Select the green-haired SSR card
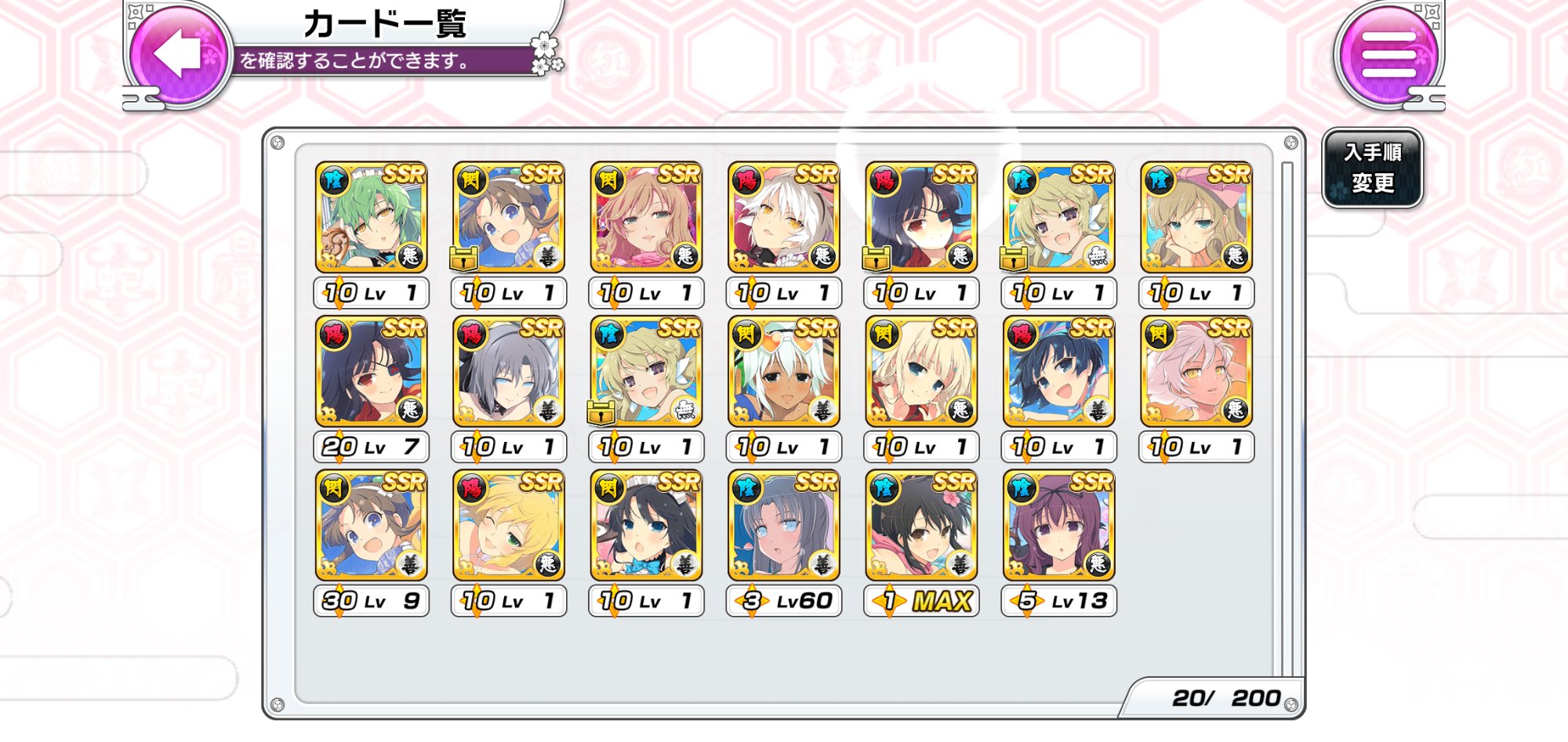This screenshot has width=1568, height=742. (x=371, y=217)
